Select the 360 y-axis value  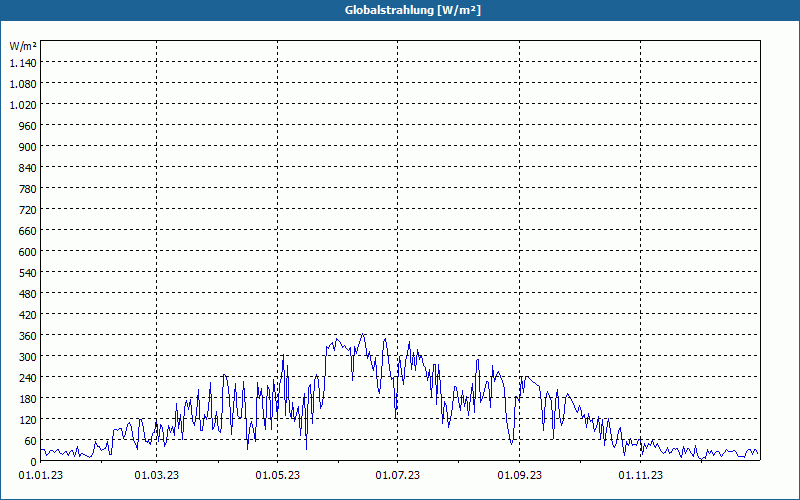pyautogui.click(x=28, y=336)
